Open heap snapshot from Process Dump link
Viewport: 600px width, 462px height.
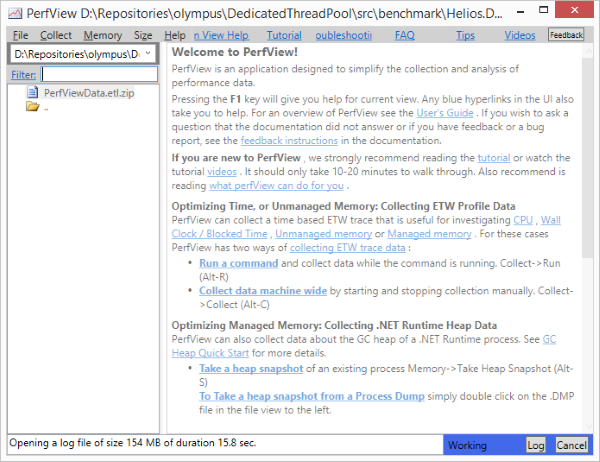coord(311,396)
